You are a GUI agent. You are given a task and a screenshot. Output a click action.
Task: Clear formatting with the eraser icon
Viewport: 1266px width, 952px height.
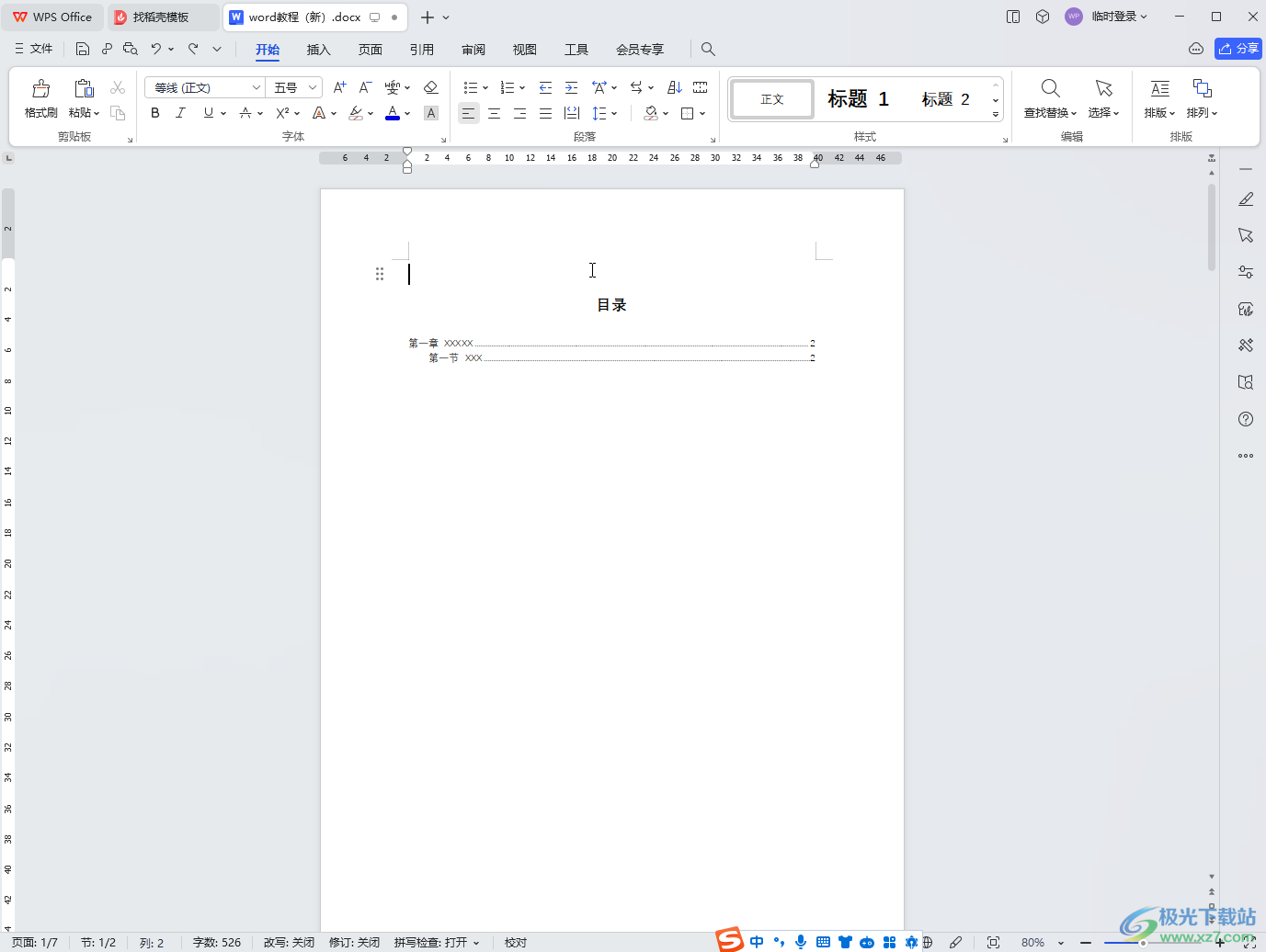coord(430,87)
